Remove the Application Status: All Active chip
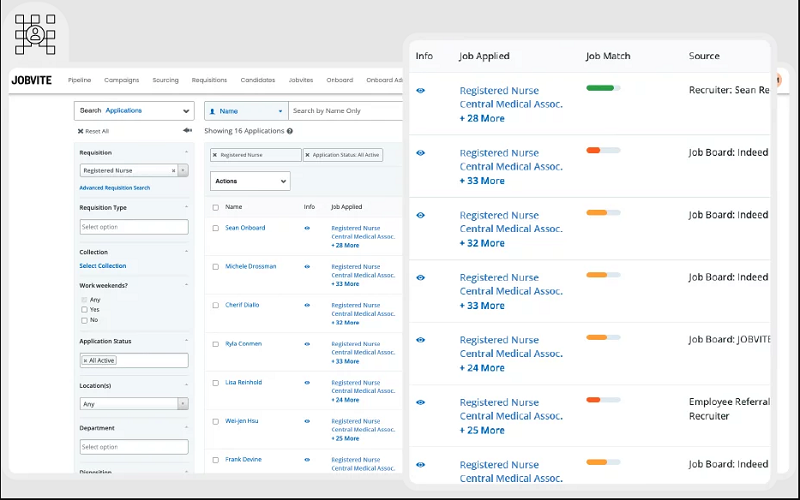 307,155
